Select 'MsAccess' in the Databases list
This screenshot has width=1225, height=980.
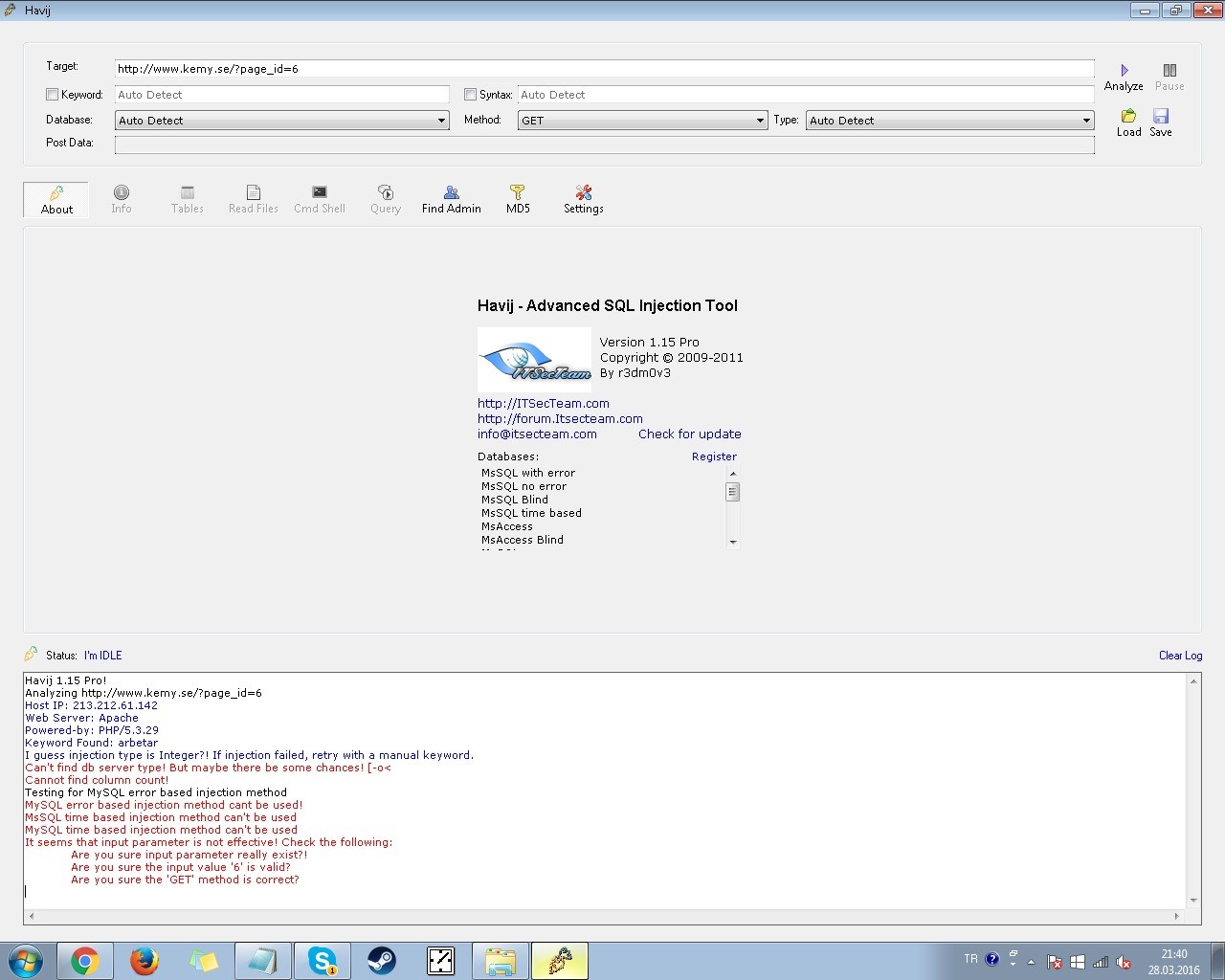(x=507, y=526)
